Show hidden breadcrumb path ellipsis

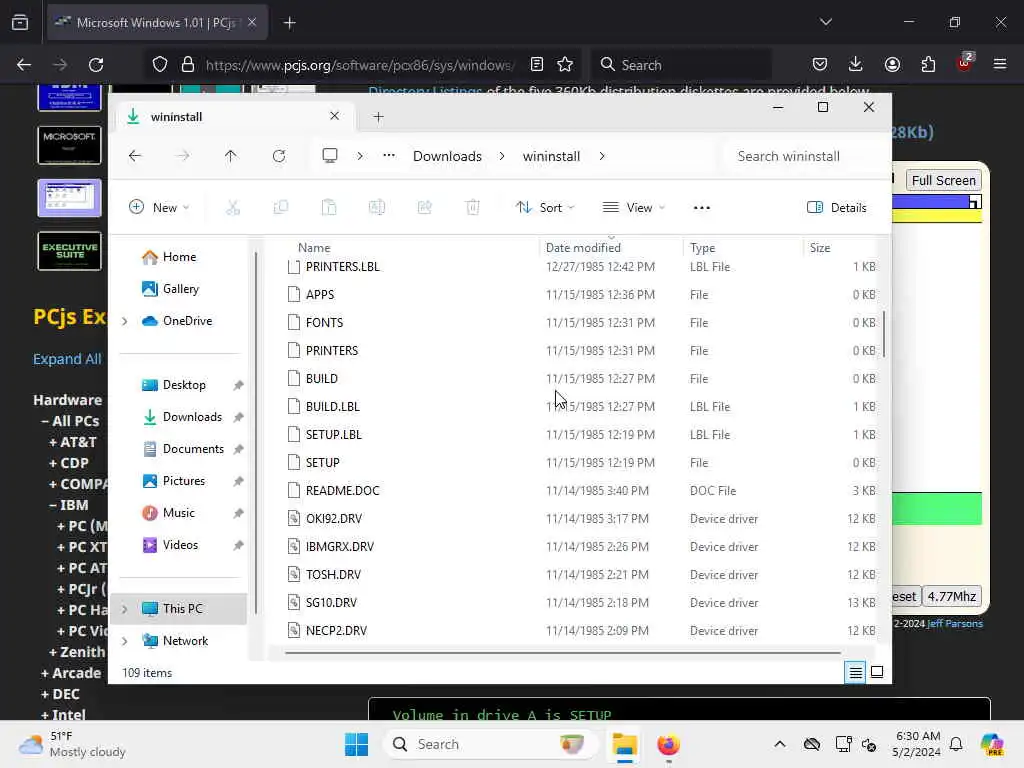coord(389,155)
